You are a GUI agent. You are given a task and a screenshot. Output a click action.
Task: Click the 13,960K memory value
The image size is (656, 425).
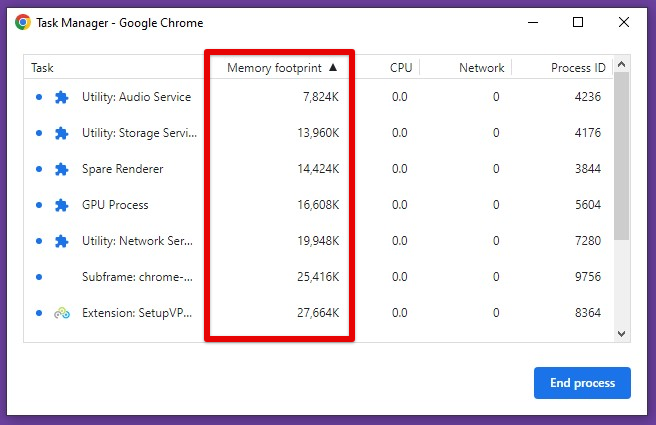pyautogui.click(x=318, y=133)
